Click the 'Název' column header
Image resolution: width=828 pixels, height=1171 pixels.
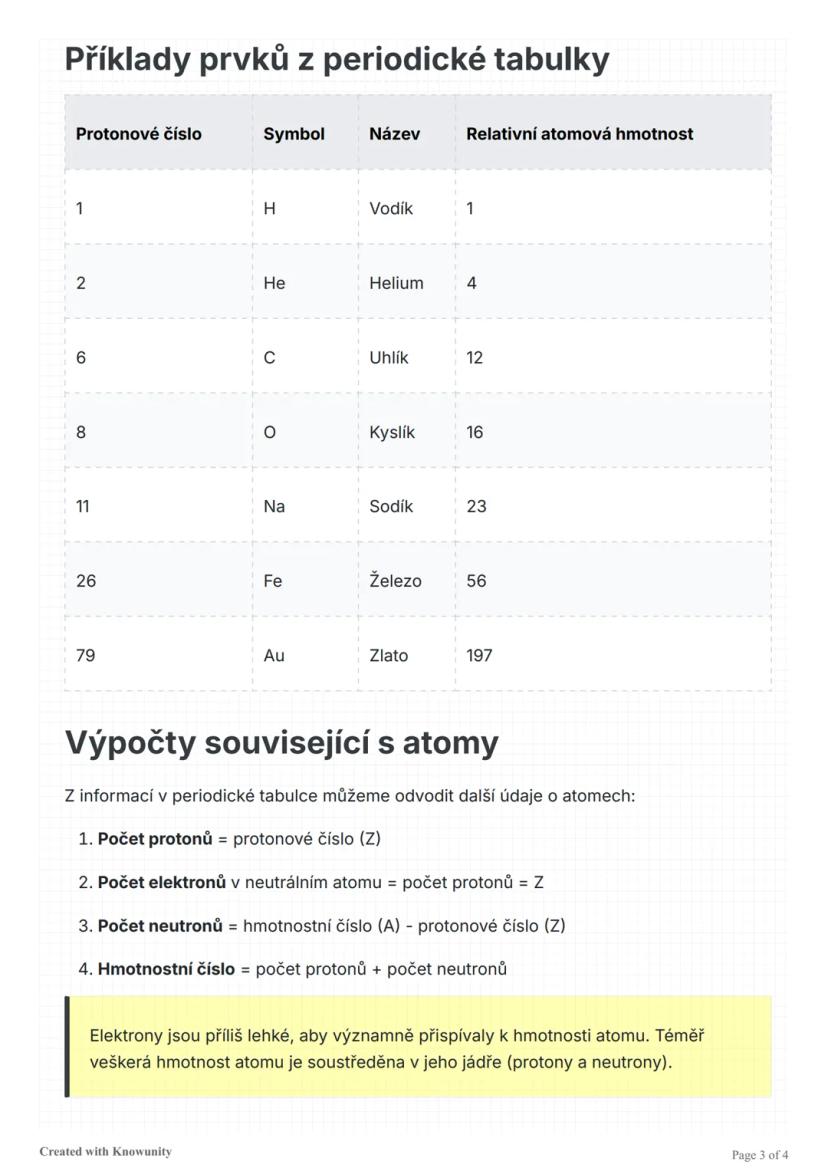pos(394,134)
